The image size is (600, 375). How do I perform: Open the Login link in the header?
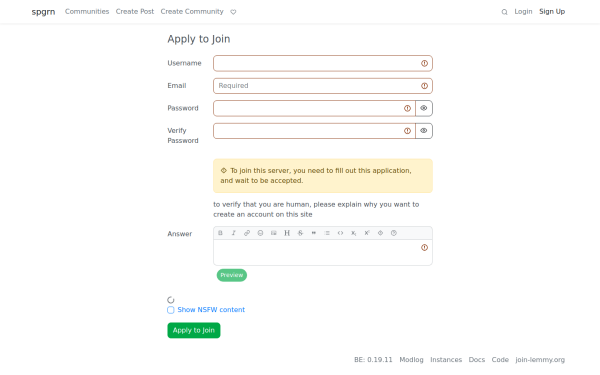click(x=523, y=11)
